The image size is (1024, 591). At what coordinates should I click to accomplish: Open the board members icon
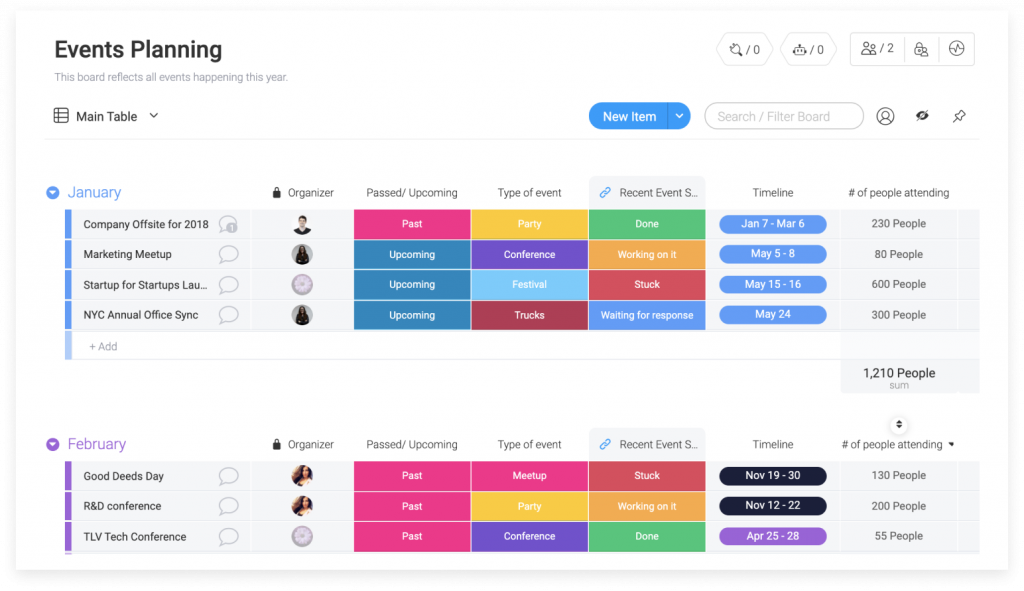click(877, 48)
